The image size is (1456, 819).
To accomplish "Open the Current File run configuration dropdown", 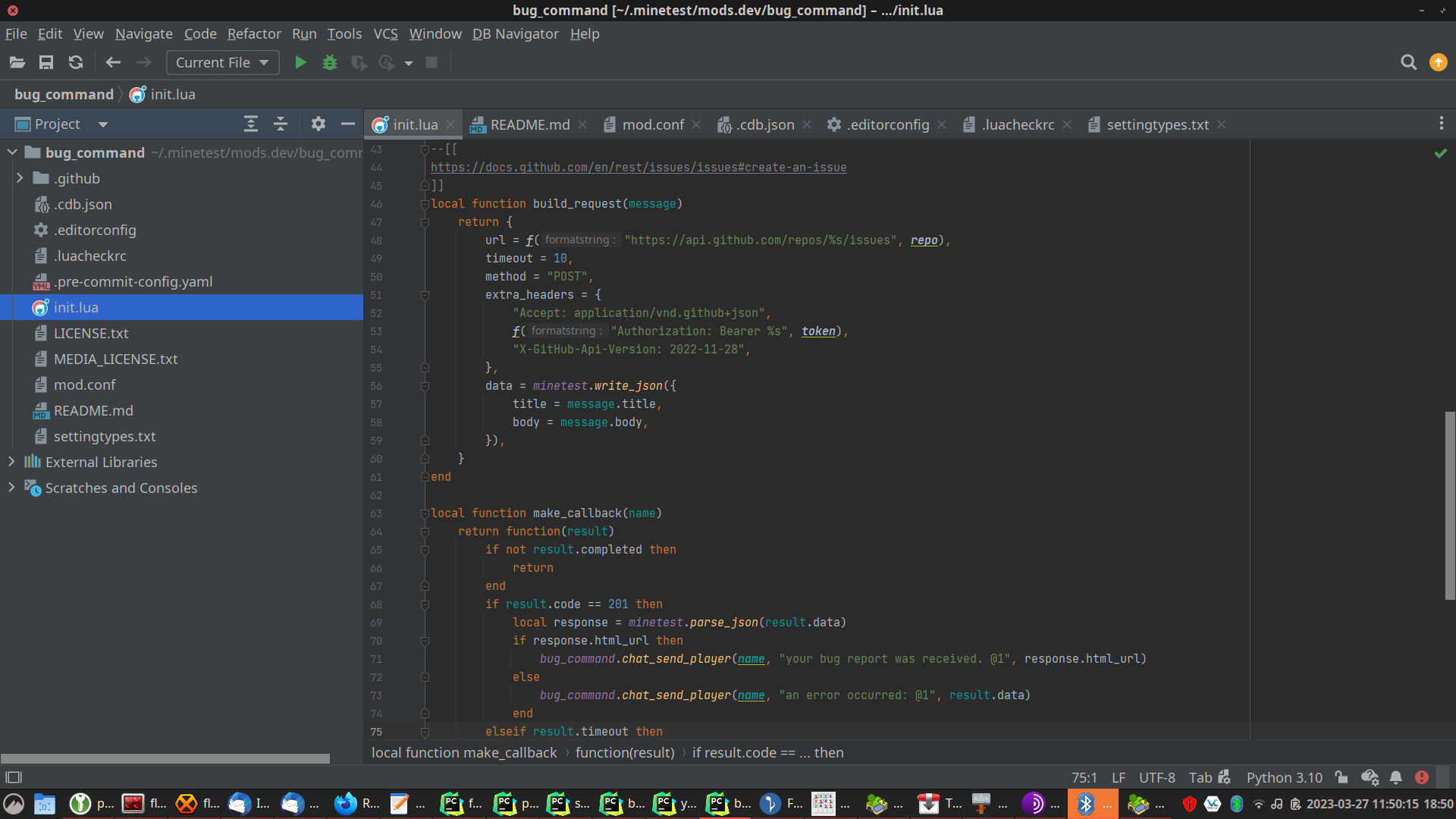I will pos(222,63).
